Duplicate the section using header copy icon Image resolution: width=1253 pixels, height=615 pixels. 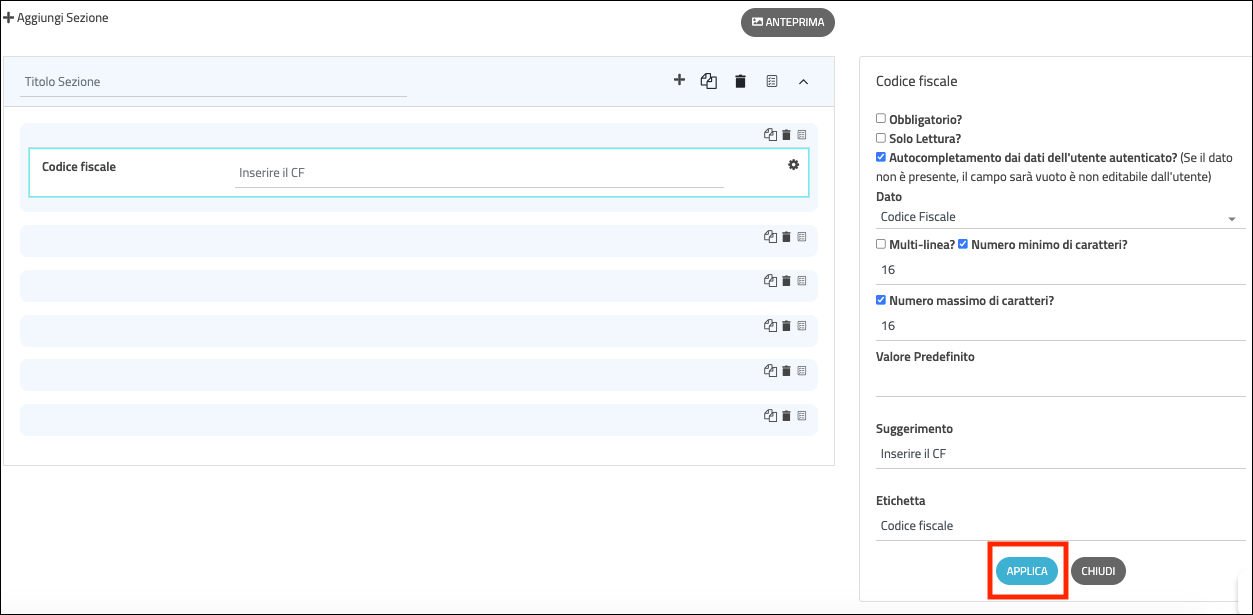(709, 81)
